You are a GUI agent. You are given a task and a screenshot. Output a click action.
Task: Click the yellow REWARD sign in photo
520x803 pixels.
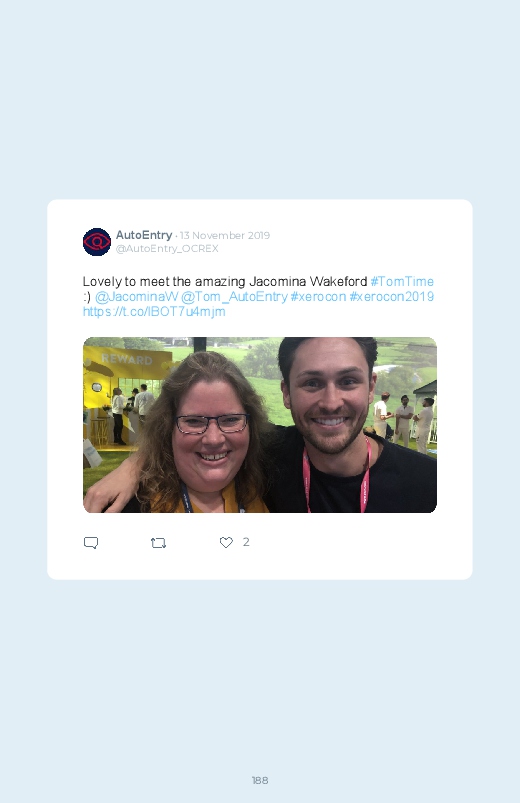pos(127,360)
